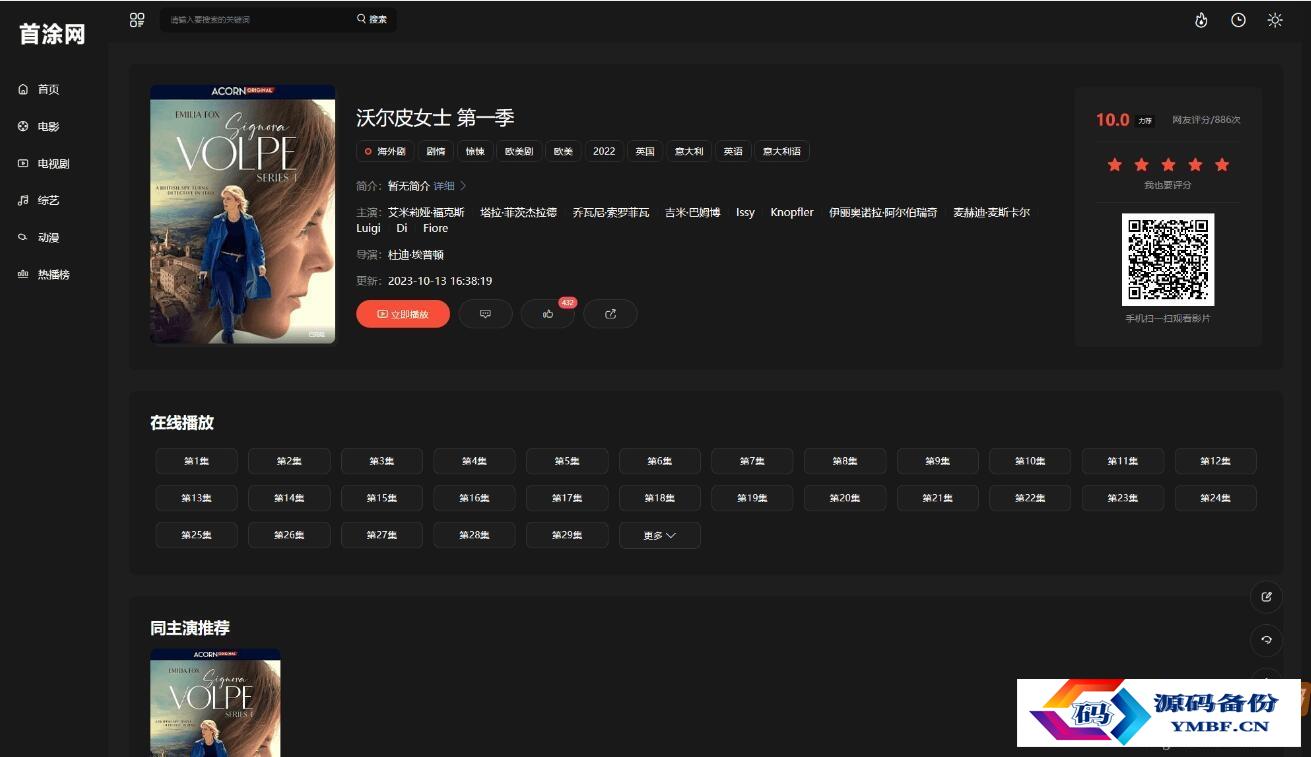Image resolution: width=1311 pixels, height=757 pixels.
Task: Rate with the third star
Action: pyautogui.click(x=1168, y=165)
